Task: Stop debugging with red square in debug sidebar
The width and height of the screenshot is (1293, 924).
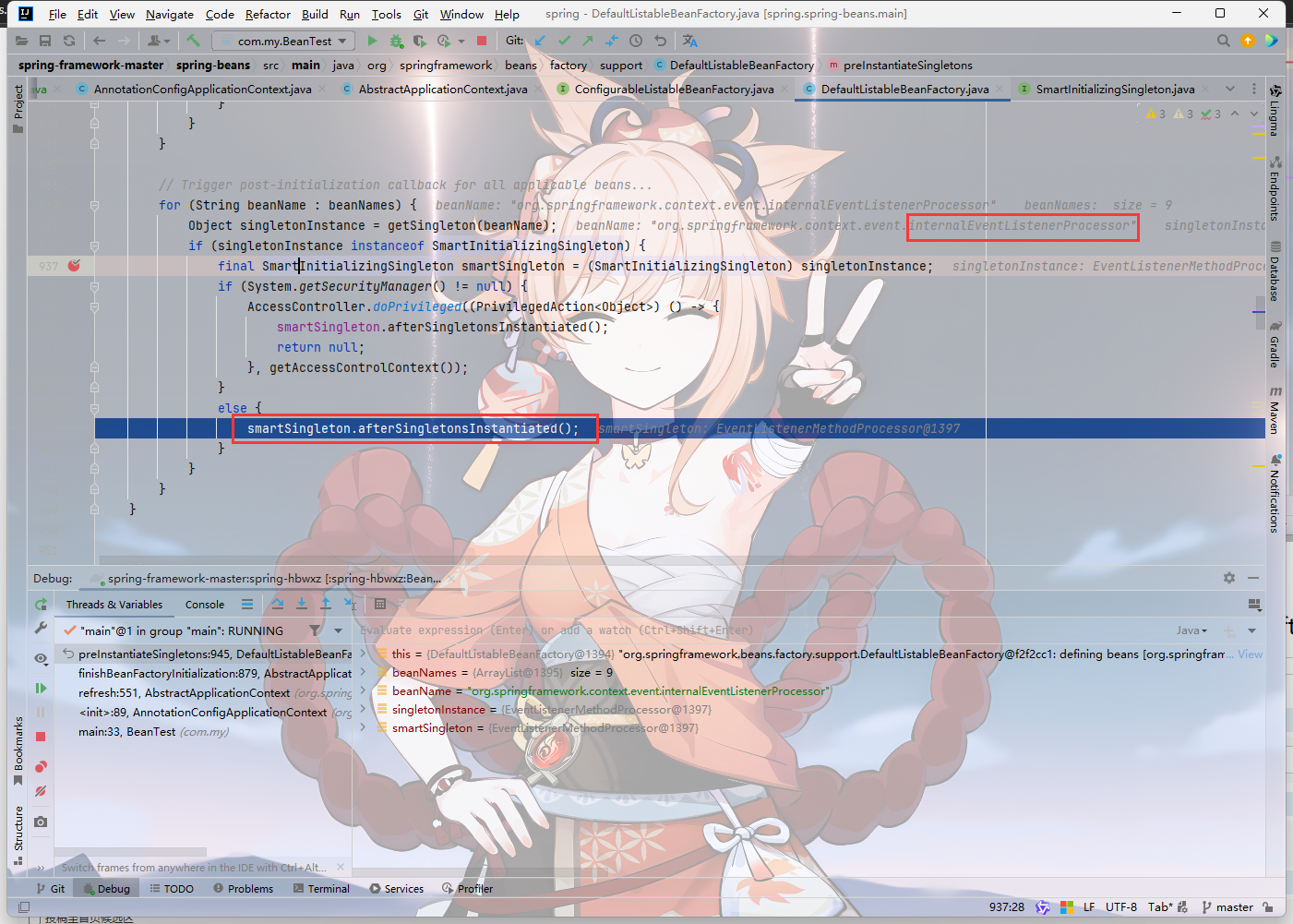Action: [x=41, y=737]
